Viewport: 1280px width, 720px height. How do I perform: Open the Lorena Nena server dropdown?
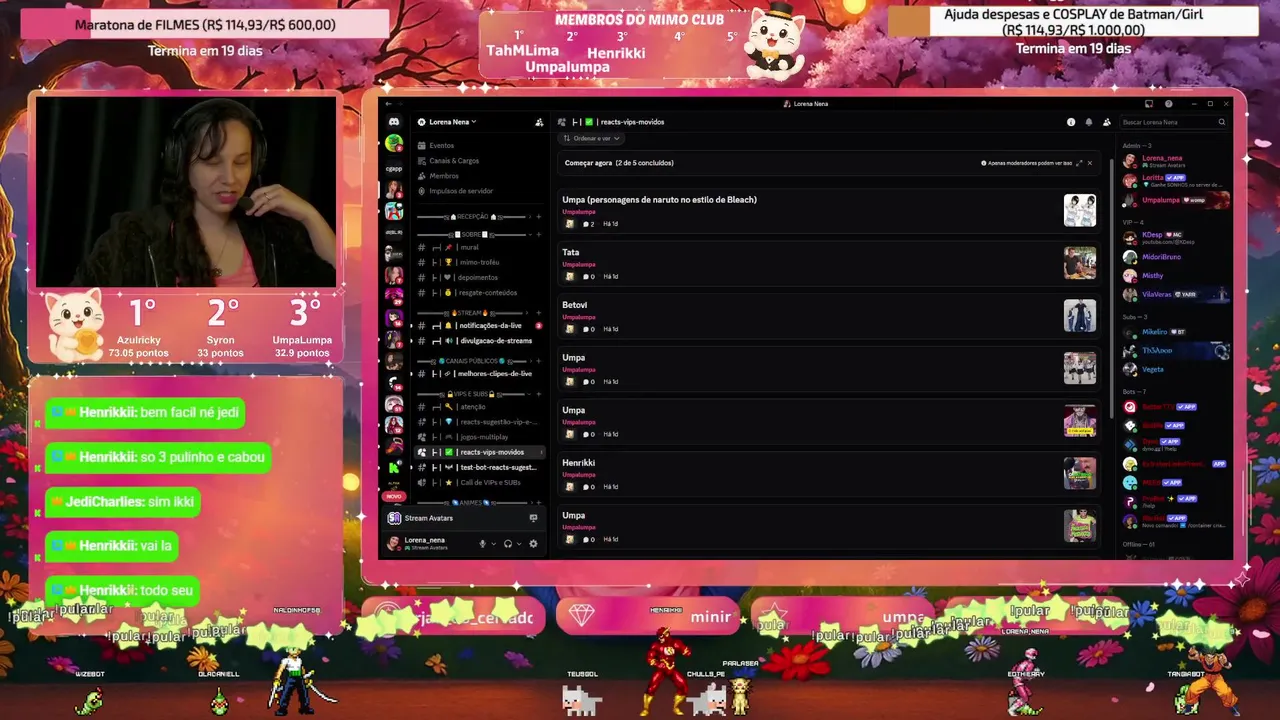447,122
